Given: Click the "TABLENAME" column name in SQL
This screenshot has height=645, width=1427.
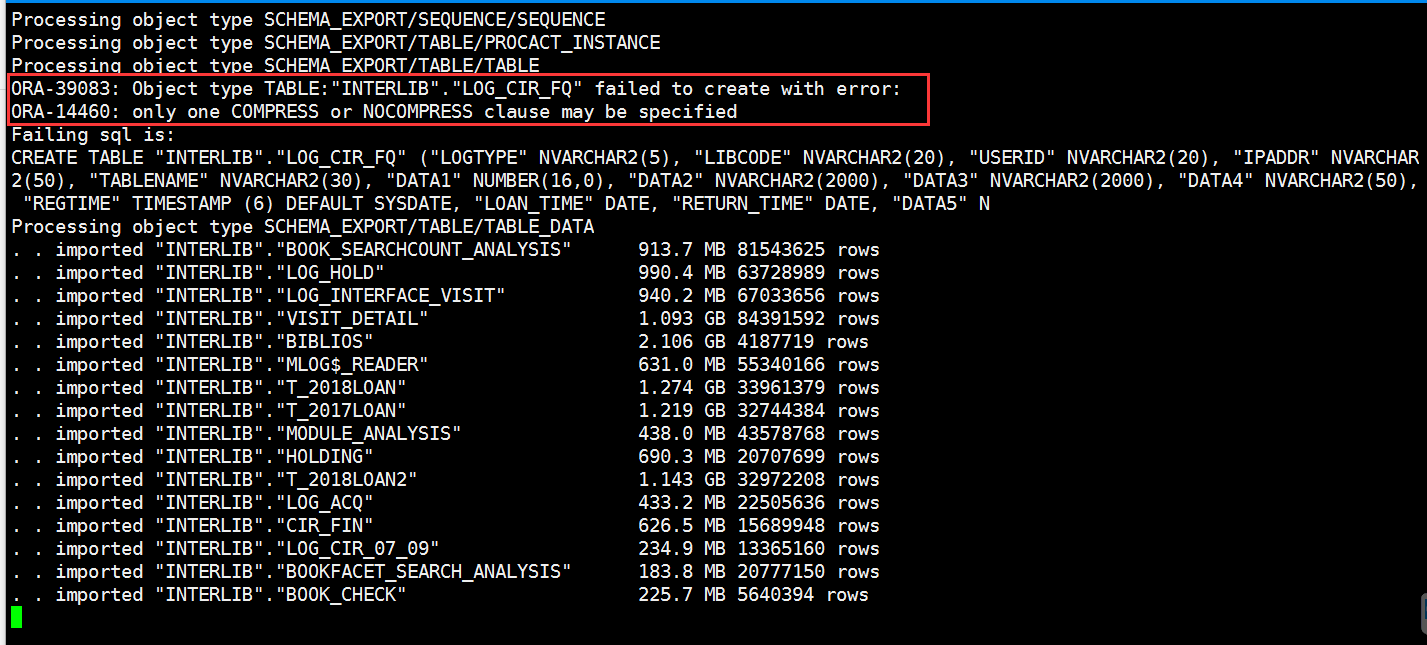Looking at the screenshot, I should pyautogui.click(x=148, y=181).
